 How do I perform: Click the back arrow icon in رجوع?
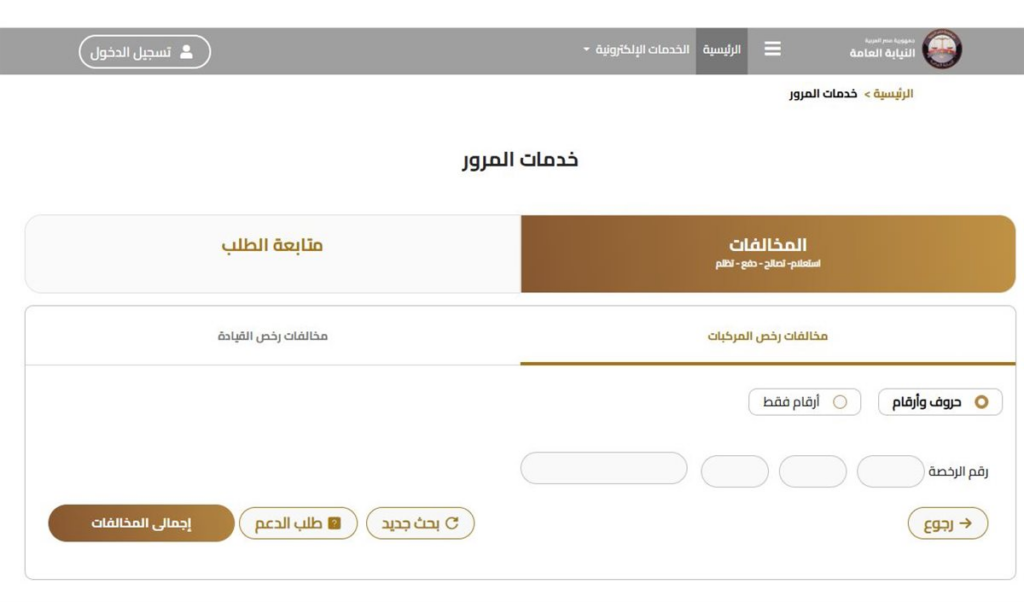pyautogui.click(x=965, y=523)
